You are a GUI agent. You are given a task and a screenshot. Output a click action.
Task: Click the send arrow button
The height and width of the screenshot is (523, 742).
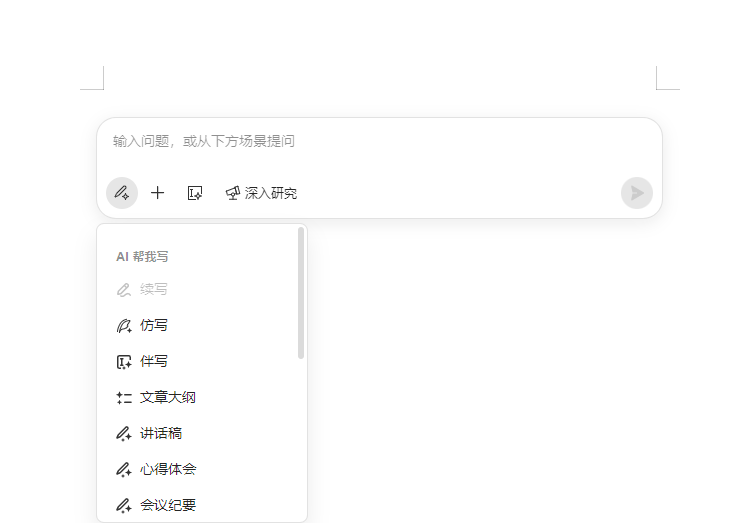(637, 193)
